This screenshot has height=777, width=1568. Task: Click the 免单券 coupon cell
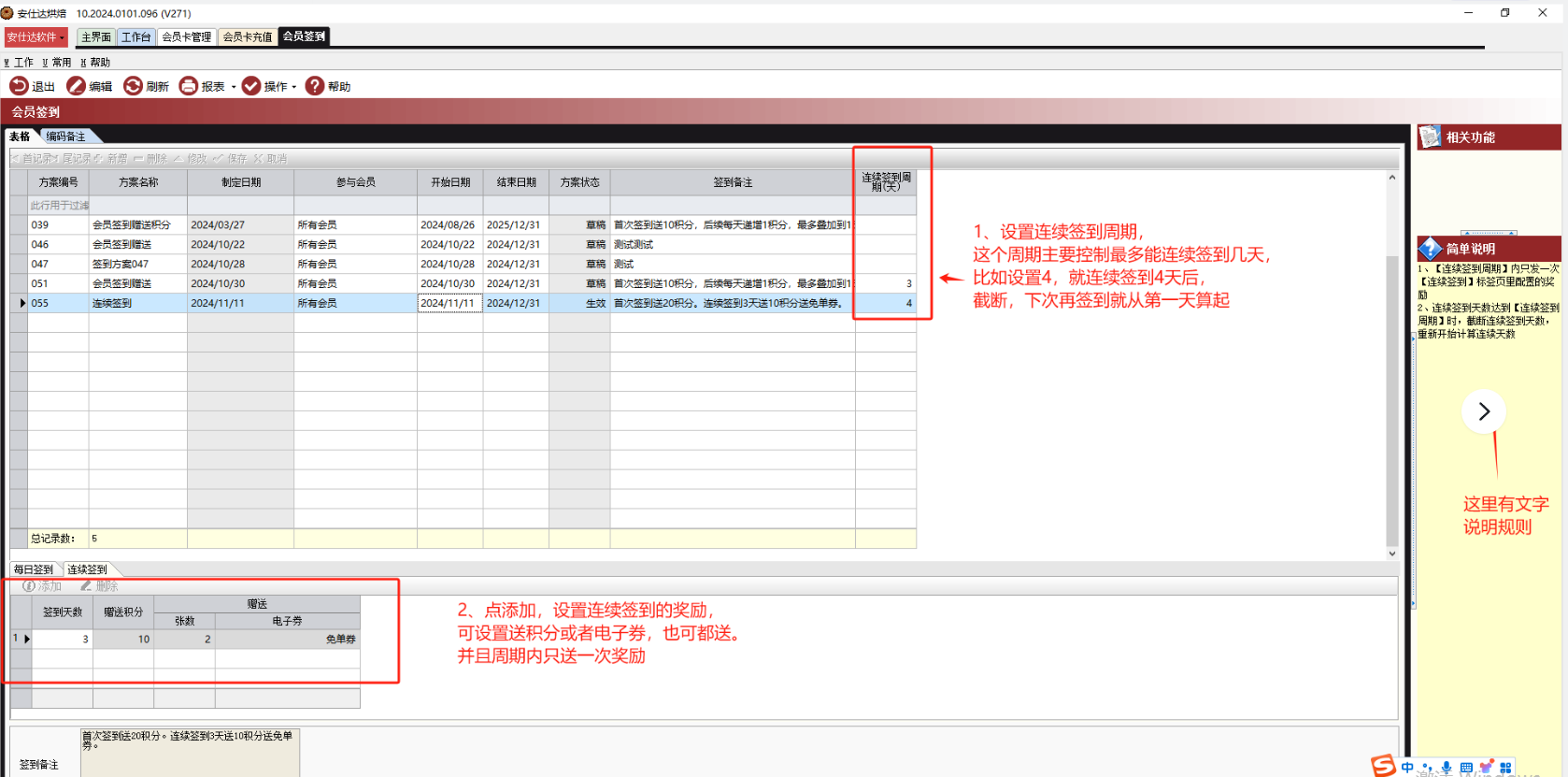(x=288, y=640)
